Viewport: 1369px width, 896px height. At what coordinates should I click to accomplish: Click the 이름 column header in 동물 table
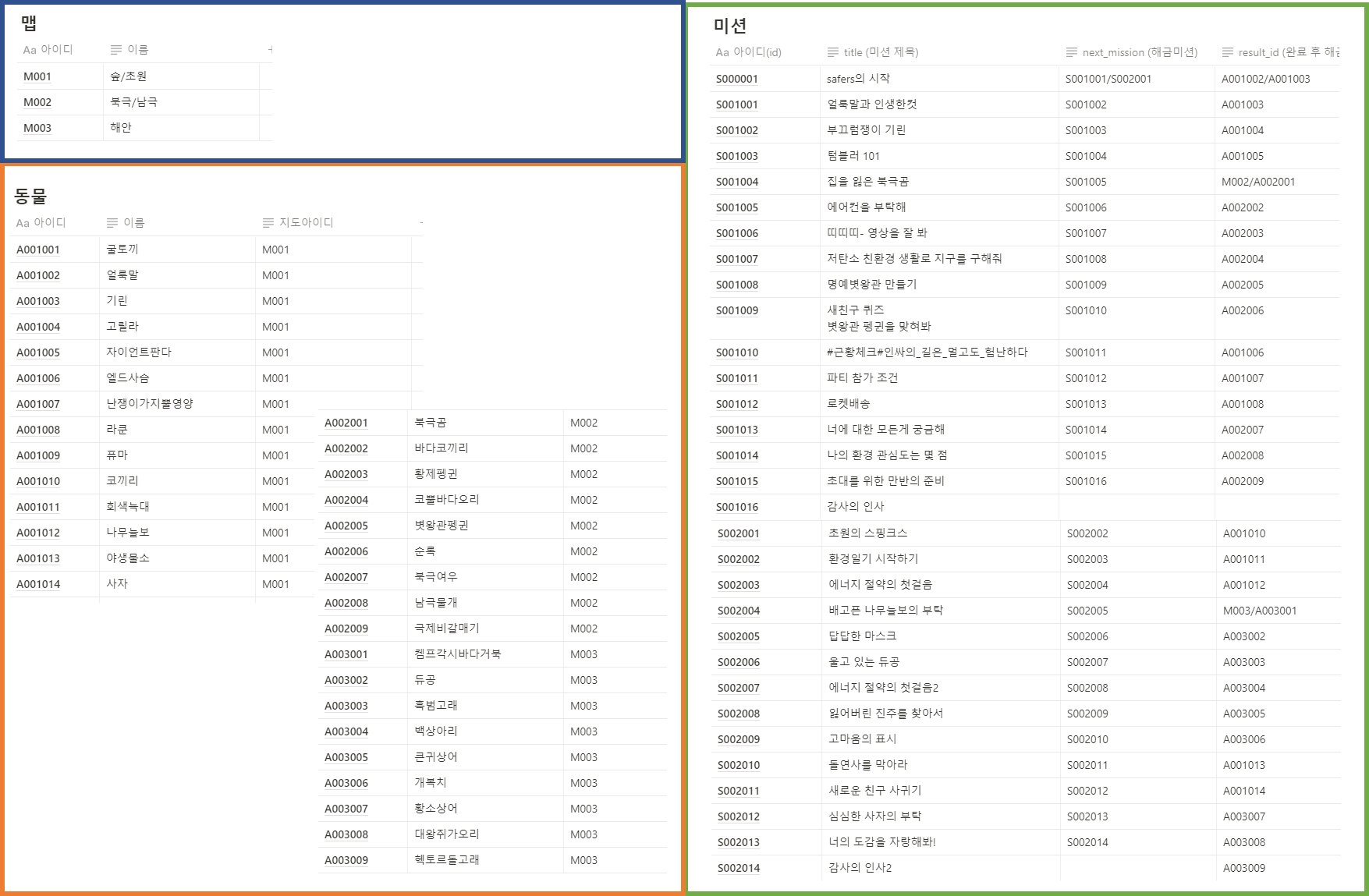click(126, 223)
